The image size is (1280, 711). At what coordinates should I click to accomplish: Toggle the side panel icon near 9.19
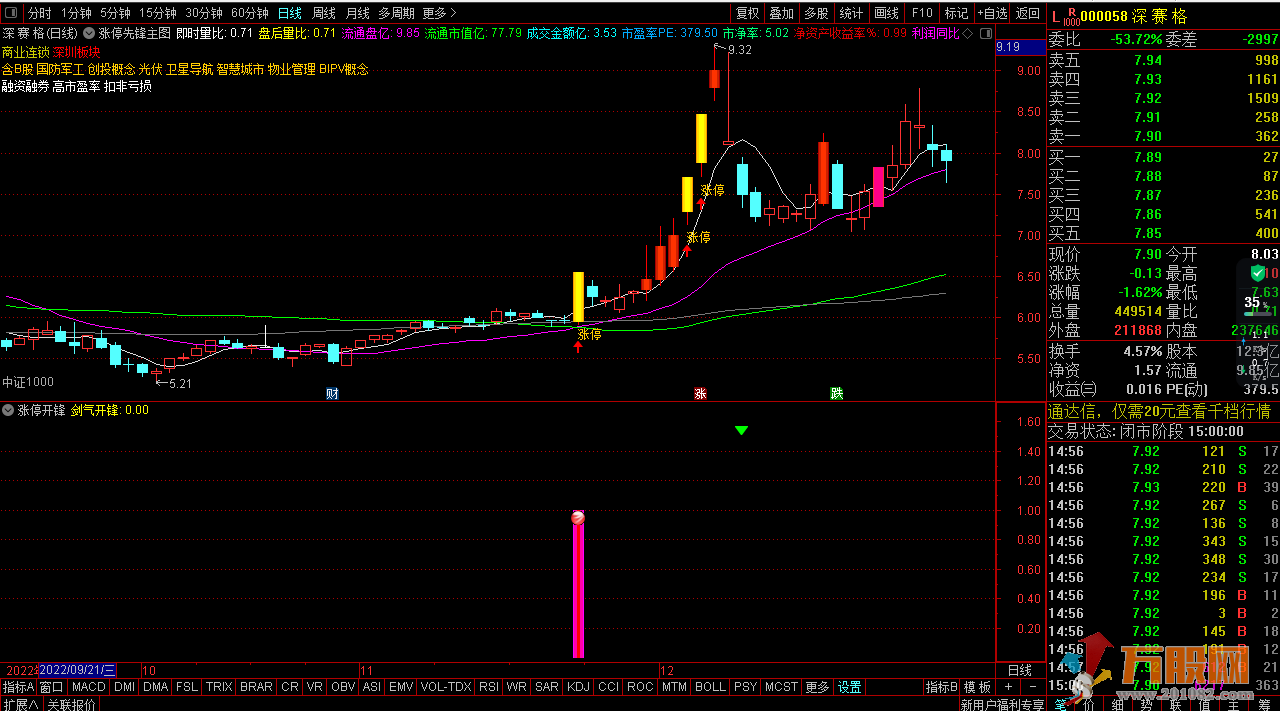click(x=987, y=33)
